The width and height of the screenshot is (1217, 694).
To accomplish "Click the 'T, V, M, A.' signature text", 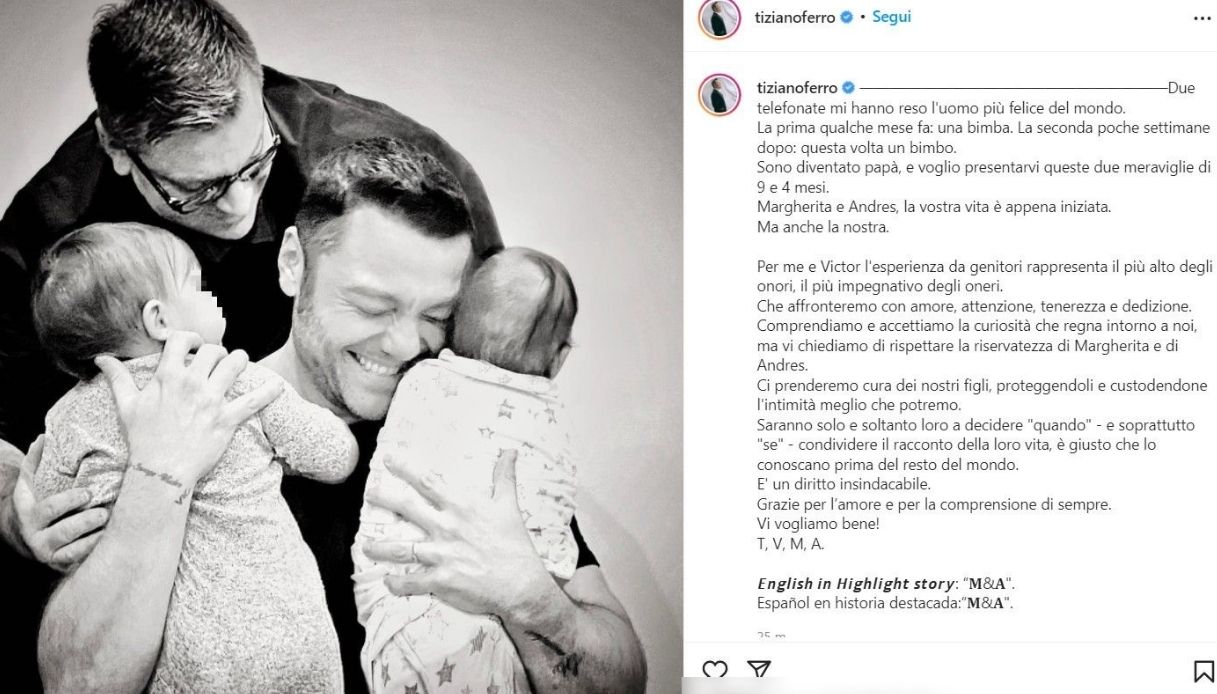I will 790,543.
